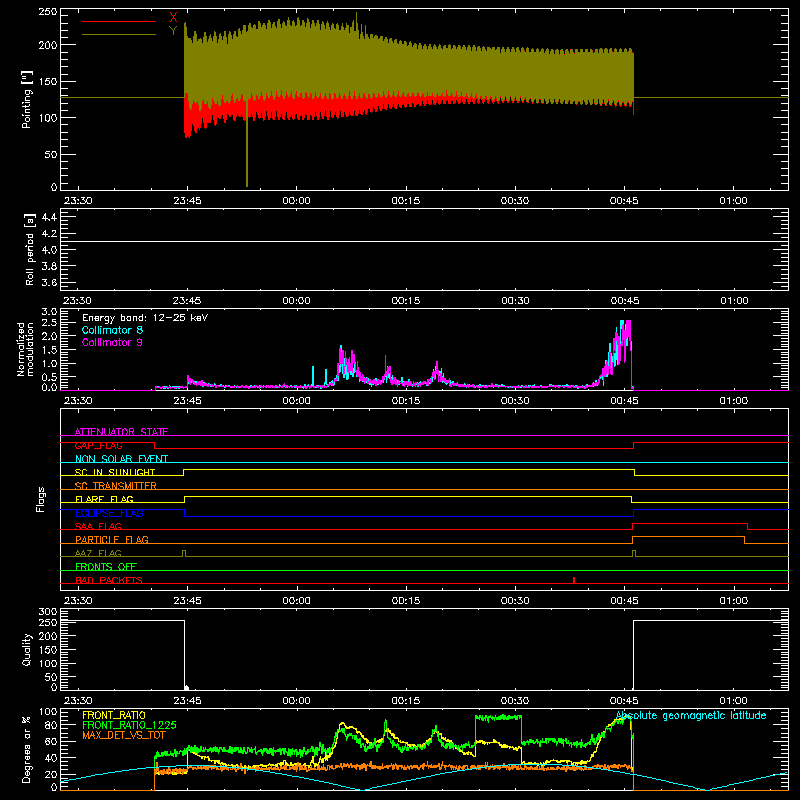Image resolution: width=800 pixels, height=800 pixels.
Task: Click the red spike on the BAD_PACKETS line
Action: [x=574, y=580]
